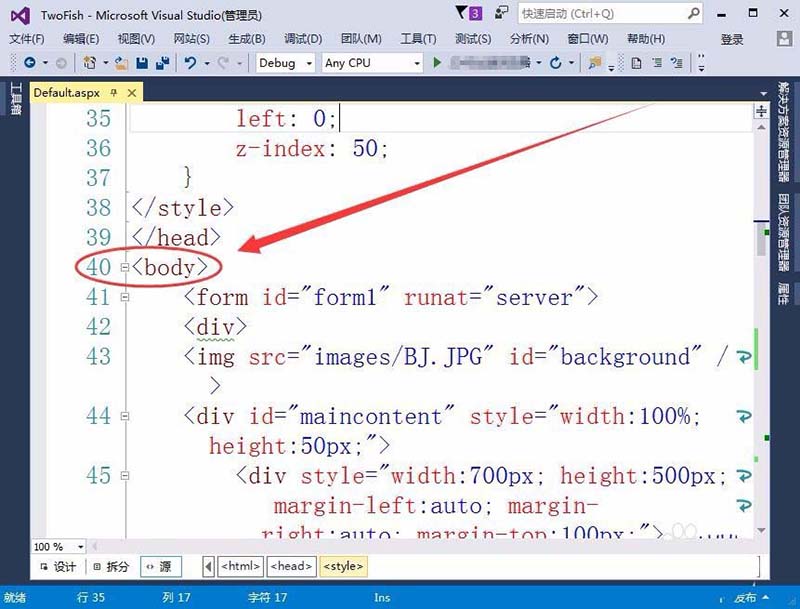
Task: Switch to 拆分 split view
Action: [x=111, y=567]
